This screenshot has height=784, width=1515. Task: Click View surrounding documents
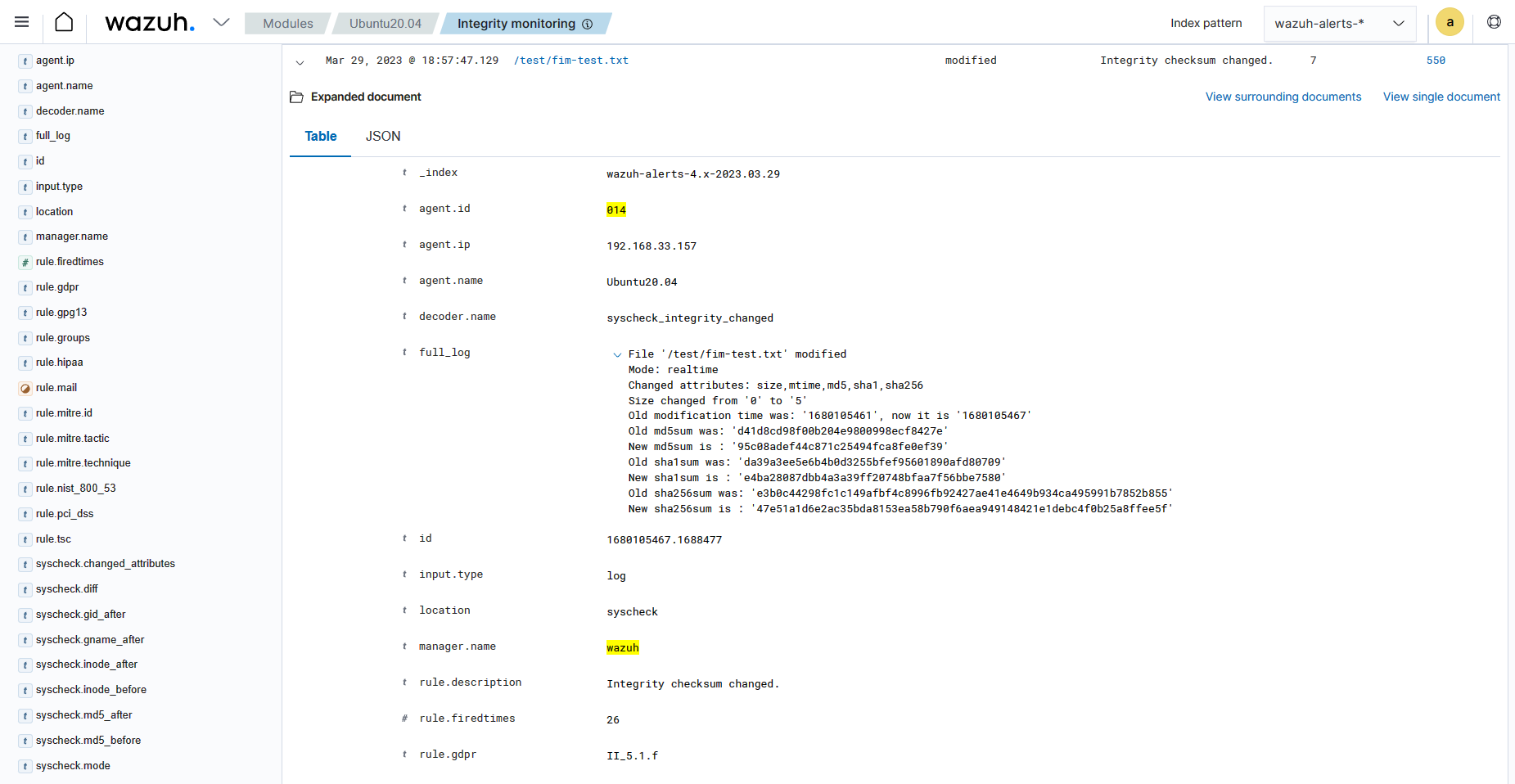[x=1283, y=97]
